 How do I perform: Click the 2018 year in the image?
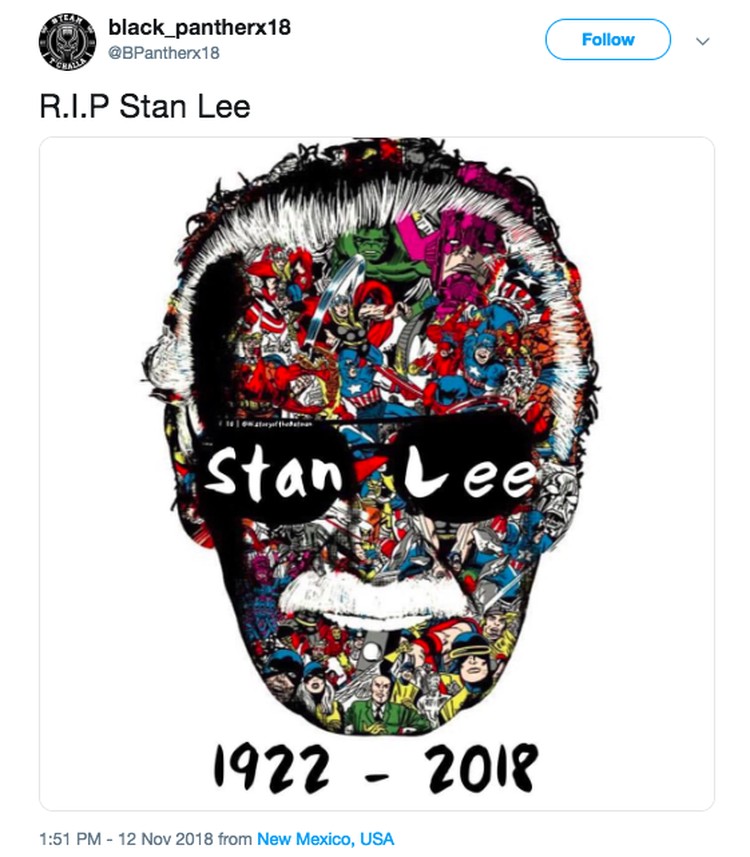click(481, 768)
